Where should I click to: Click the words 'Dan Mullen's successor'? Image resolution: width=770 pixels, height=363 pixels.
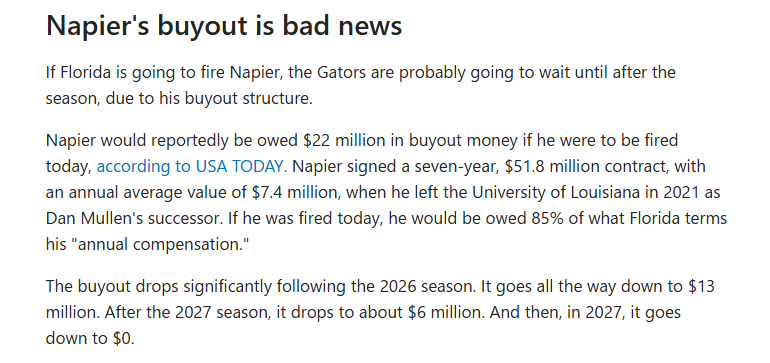coord(135,218)
